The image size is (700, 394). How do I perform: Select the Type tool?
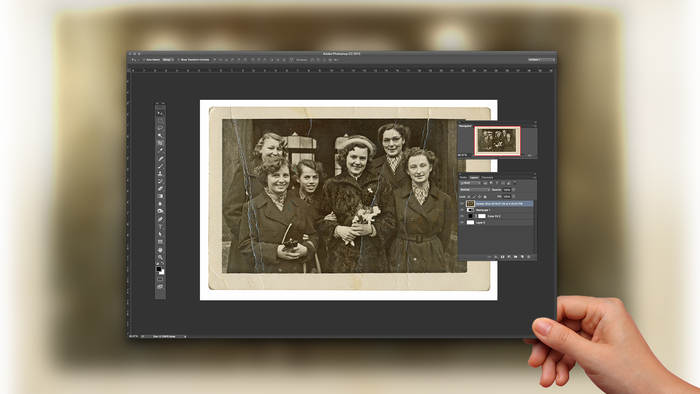160,226
